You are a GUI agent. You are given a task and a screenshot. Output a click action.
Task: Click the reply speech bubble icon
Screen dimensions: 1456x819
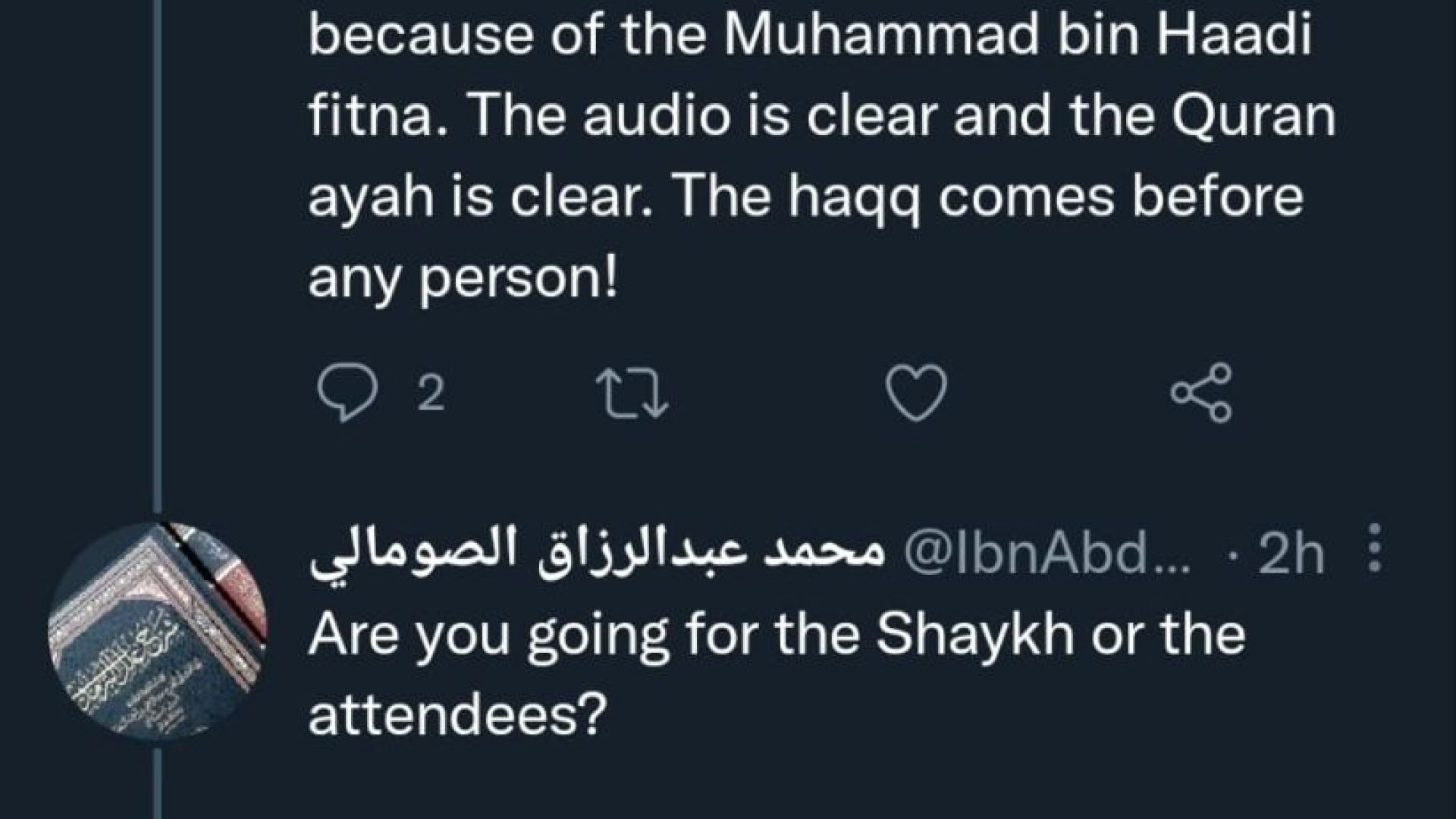[x=347, y=394]
